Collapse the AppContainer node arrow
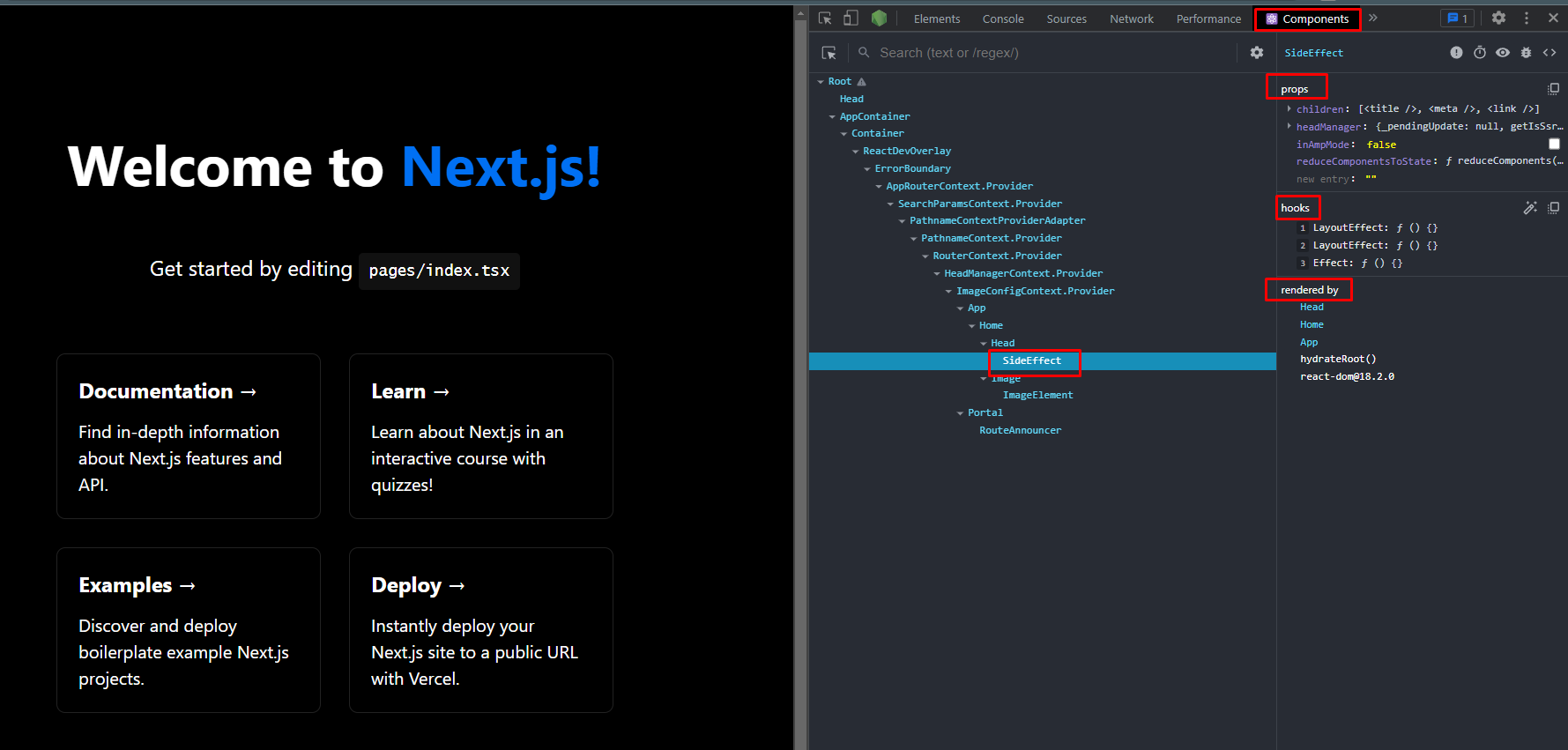The height and width of the screenshot is (750, 1568). tap(832, 116)
